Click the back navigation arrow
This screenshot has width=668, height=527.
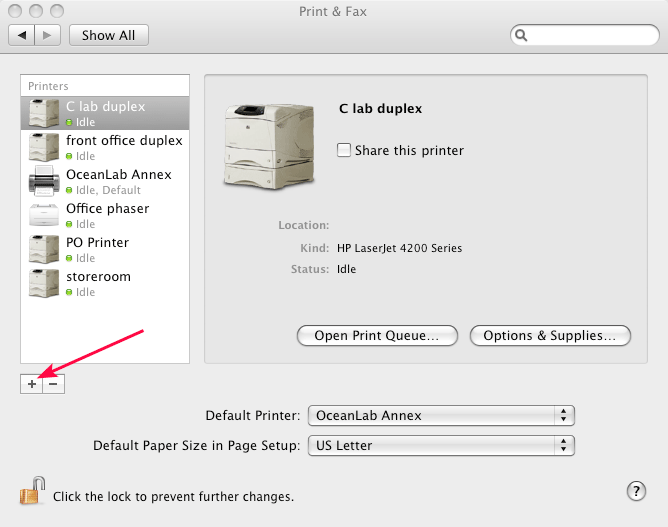pyautogui.click(x=22, y=35)
